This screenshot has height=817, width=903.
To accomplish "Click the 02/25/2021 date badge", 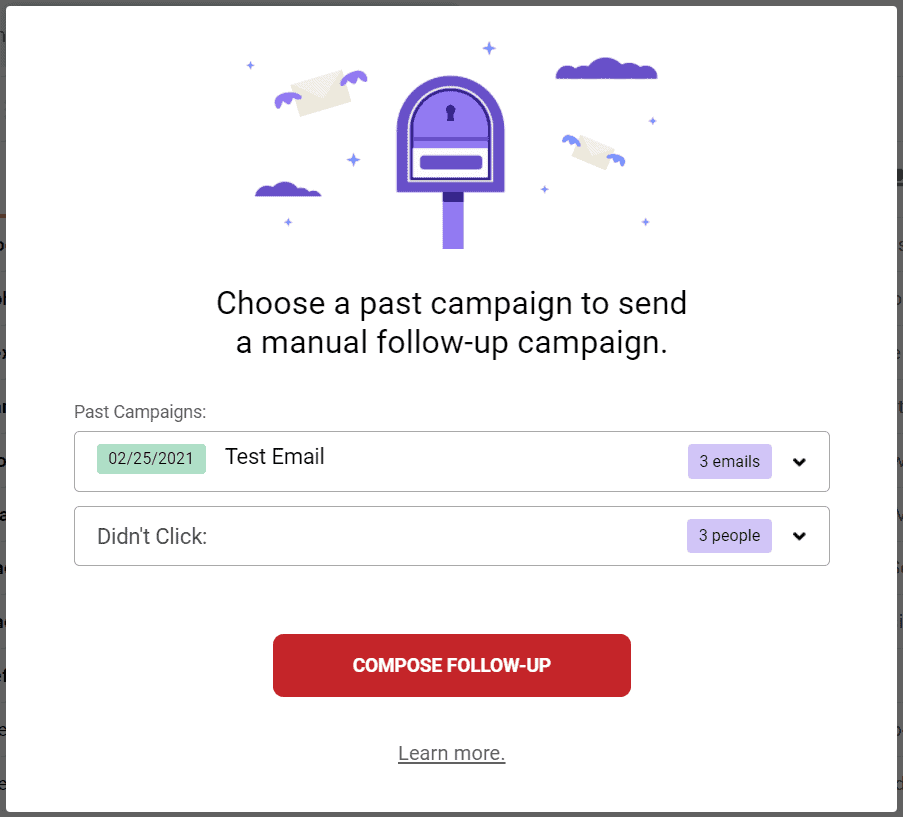I will click(x=151, y=459).
